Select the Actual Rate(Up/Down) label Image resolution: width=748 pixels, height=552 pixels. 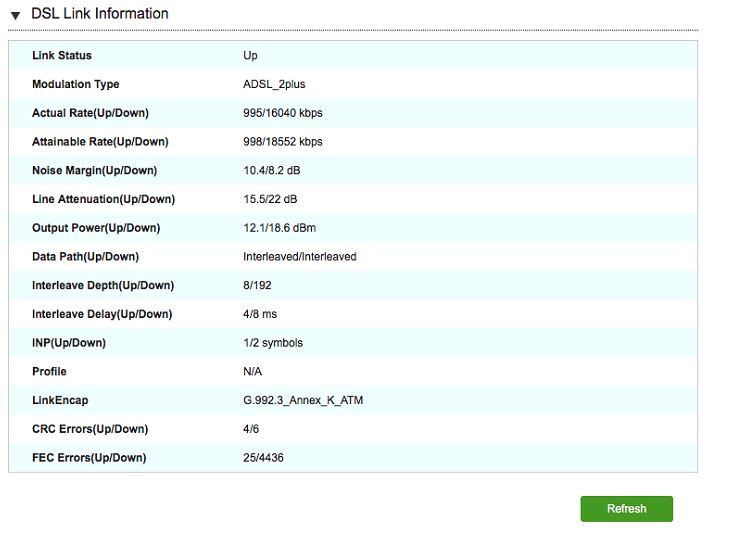tap(90, 113)
